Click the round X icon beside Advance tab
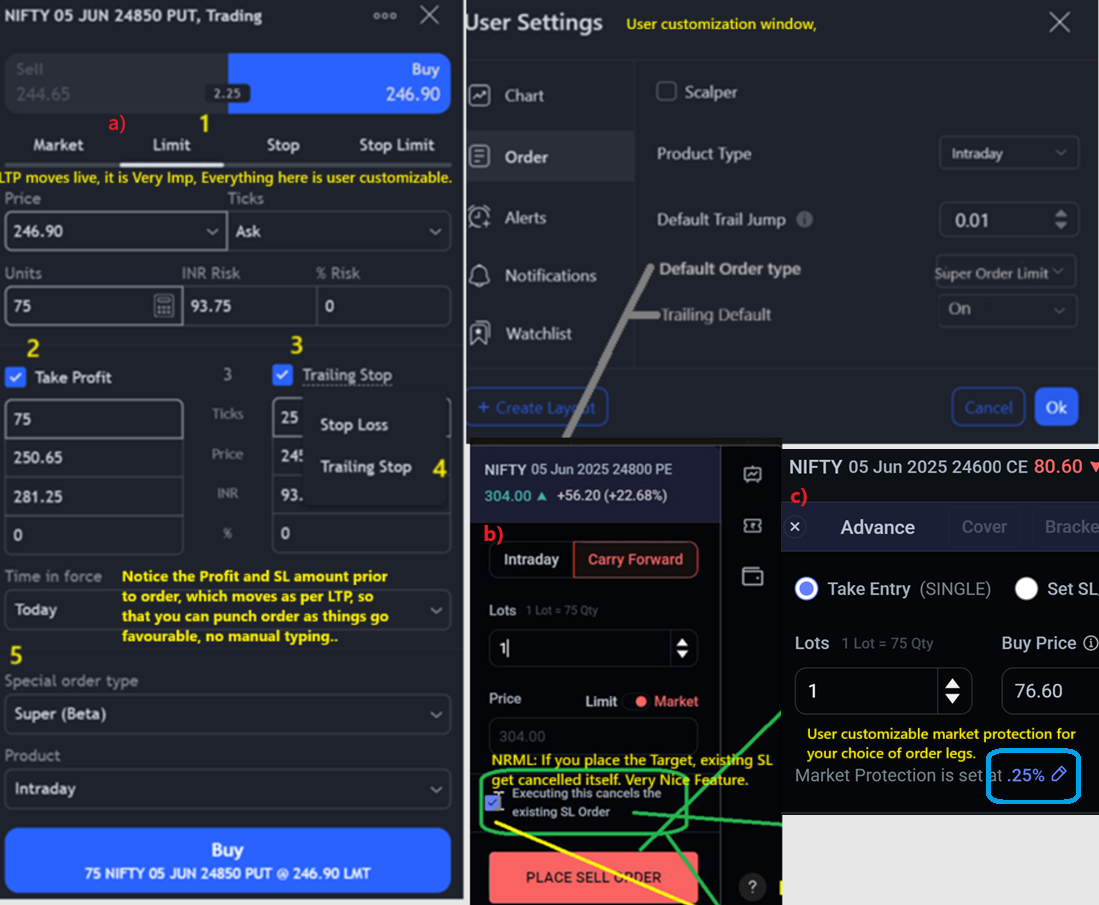1099x905 pixels. pos(795,526)
